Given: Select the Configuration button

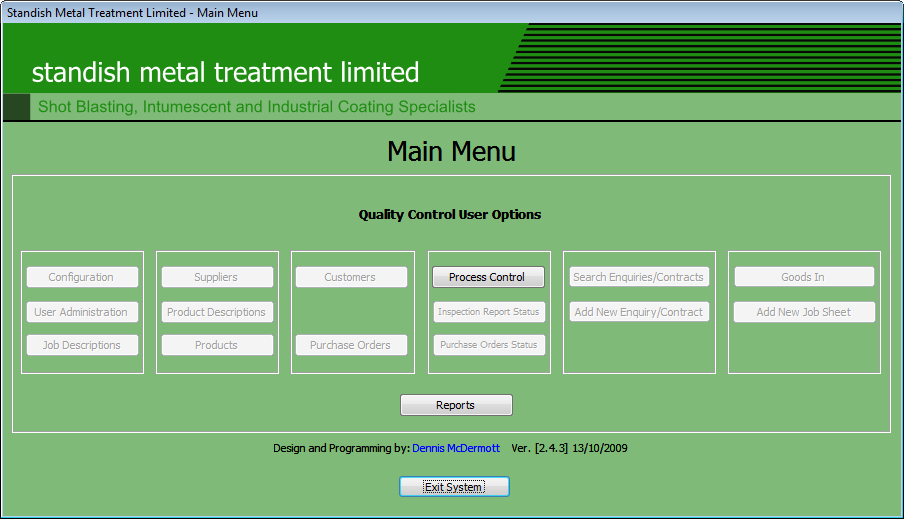Looking at the screenshot, I should pos(82,277).
